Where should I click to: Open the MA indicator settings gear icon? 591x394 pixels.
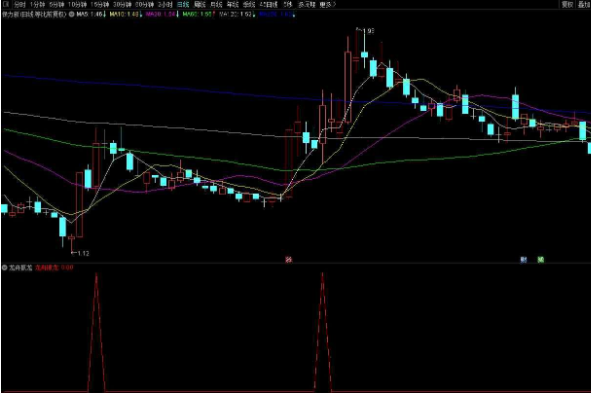pyautogui.click(x=71, y=14)
